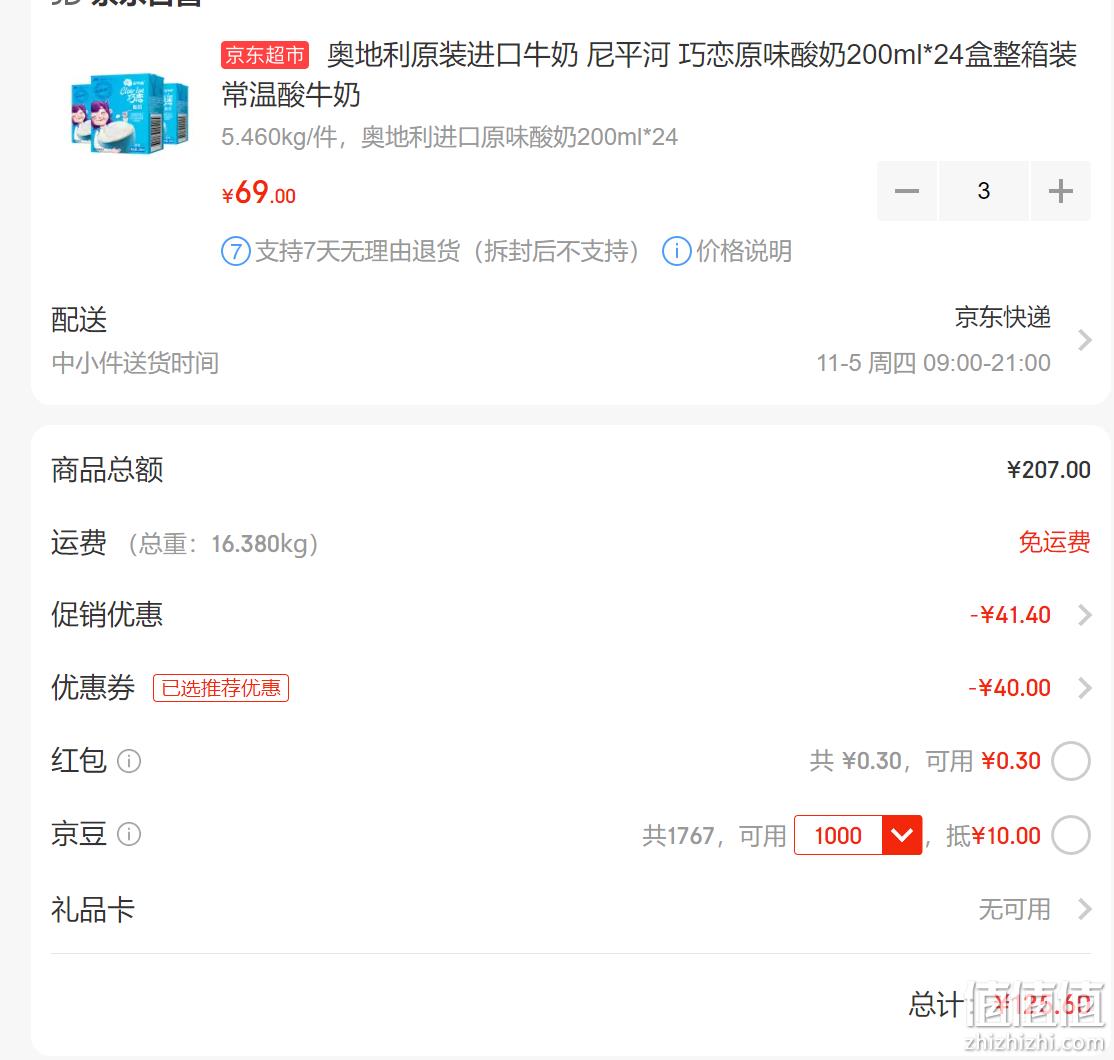Enable the 红包 radio button
The height and width of the screenshot is (1060, 1114).
(x=1071, y=761)
